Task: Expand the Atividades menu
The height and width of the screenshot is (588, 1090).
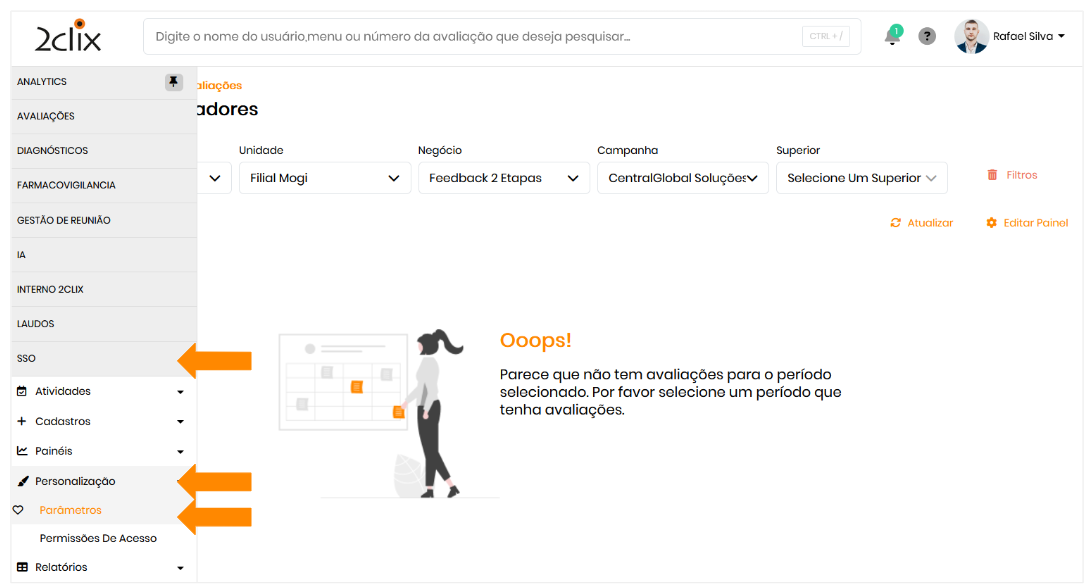Action: [x=100, y=391]
